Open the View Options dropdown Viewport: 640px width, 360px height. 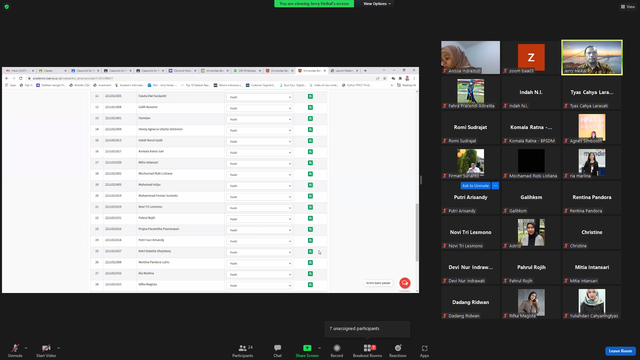[x=377, y=4]
